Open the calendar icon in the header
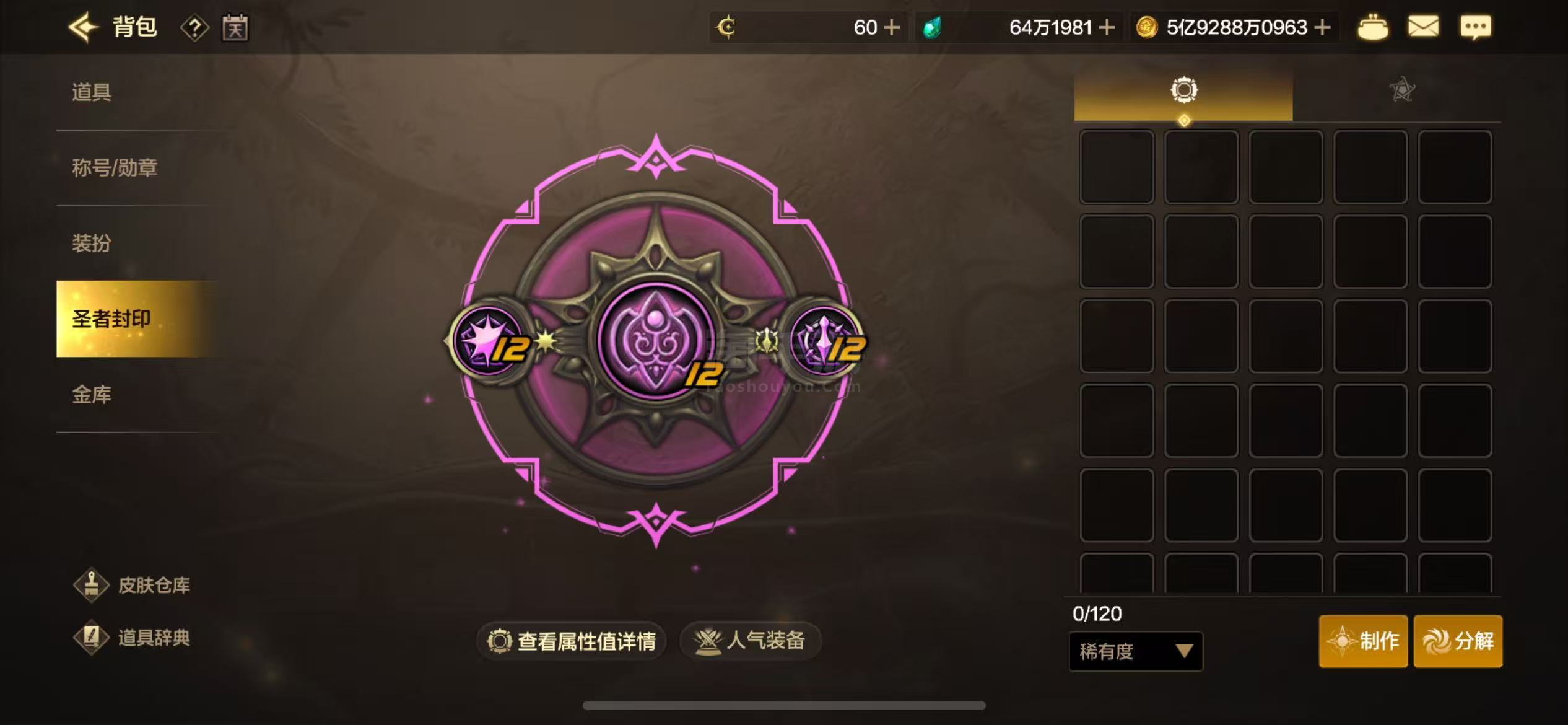The image size is (1568, 725). [235, 28]
